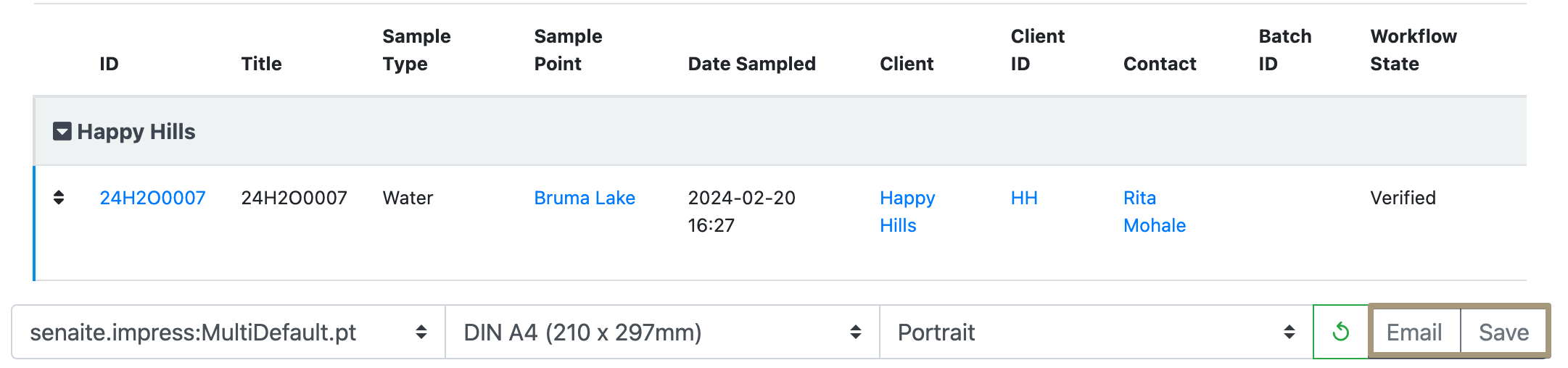Screen dimensions: 1568x368
Task: Open the HH client ID link
Action: tap(1023, 198)
